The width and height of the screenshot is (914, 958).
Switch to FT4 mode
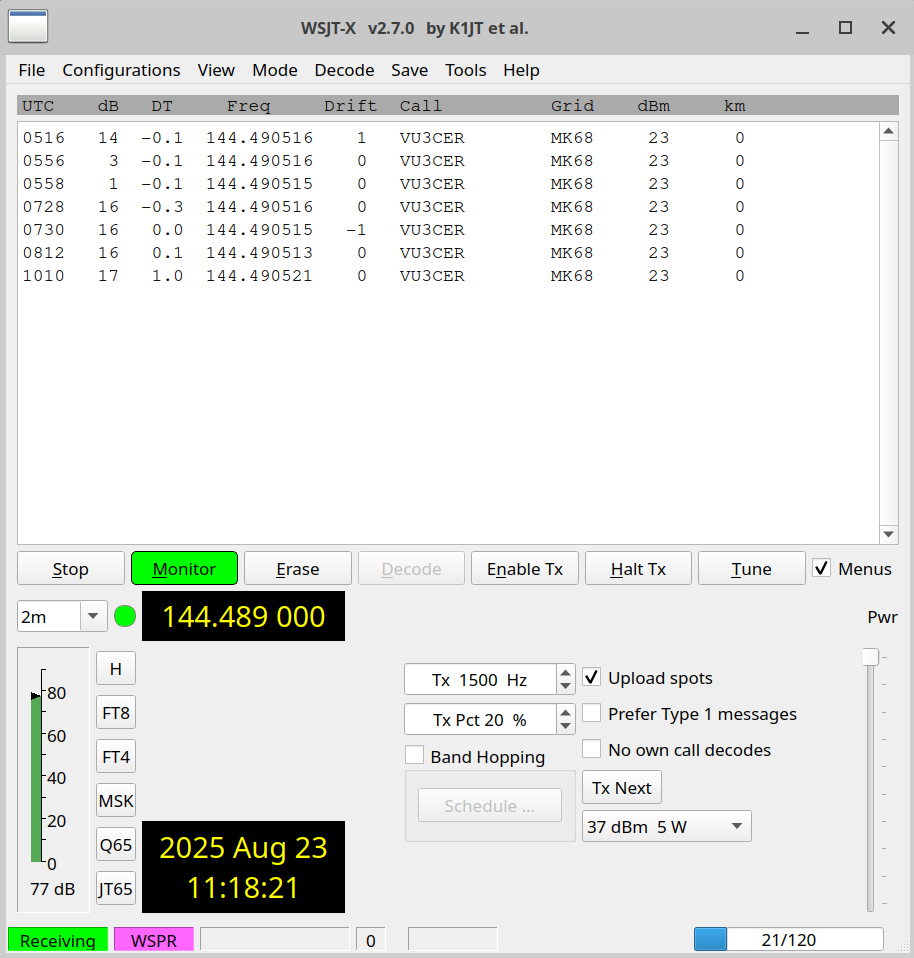click(115, 756)
